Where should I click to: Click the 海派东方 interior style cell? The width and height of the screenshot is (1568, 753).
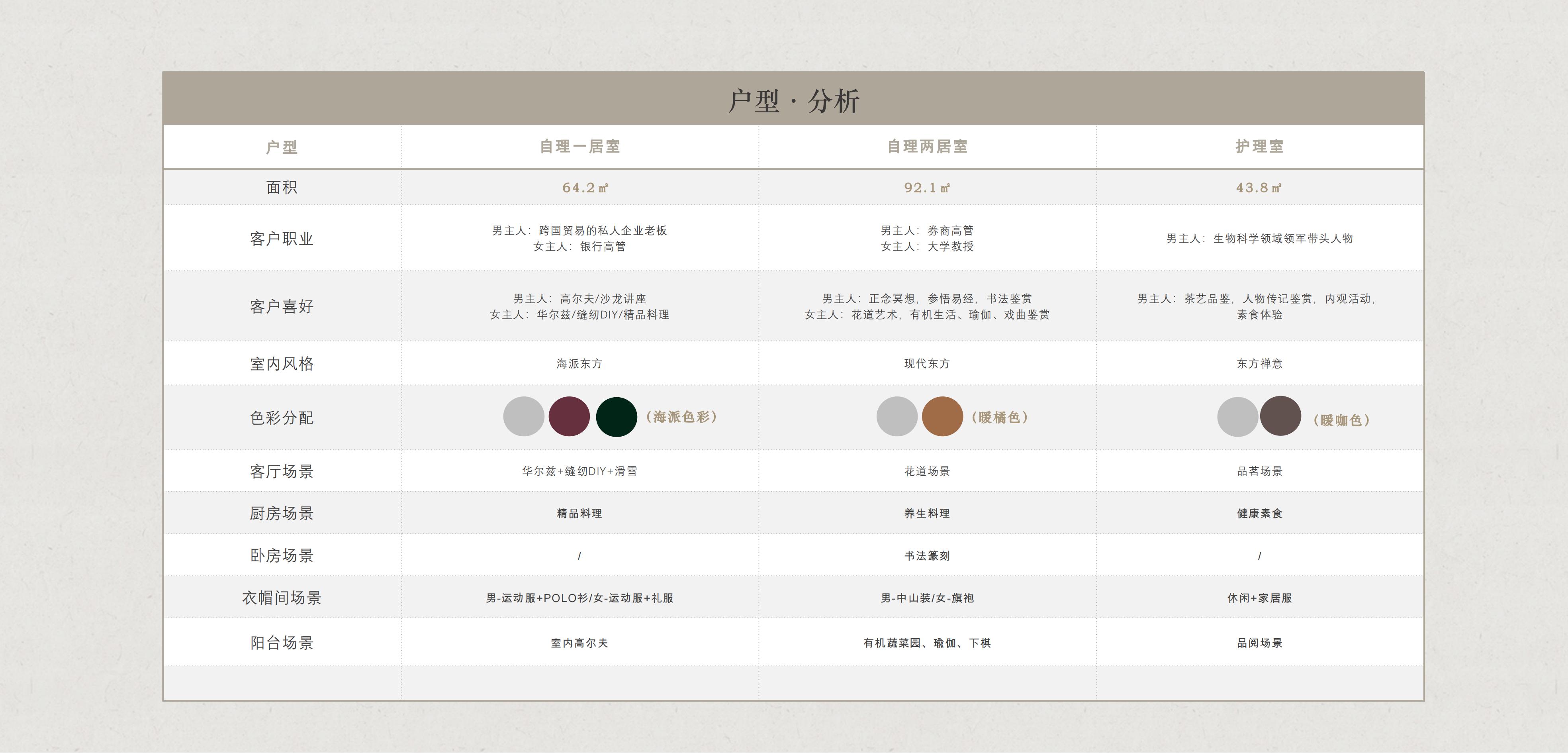tap(579, 363)
